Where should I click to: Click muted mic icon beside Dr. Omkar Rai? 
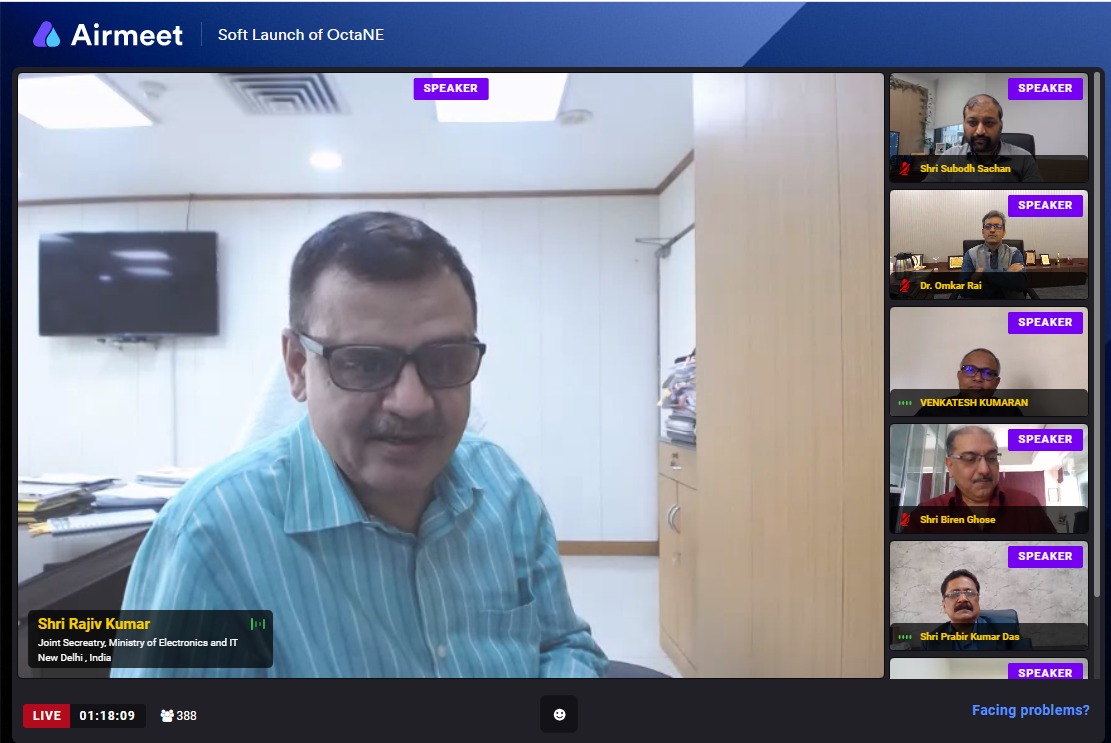905,285
